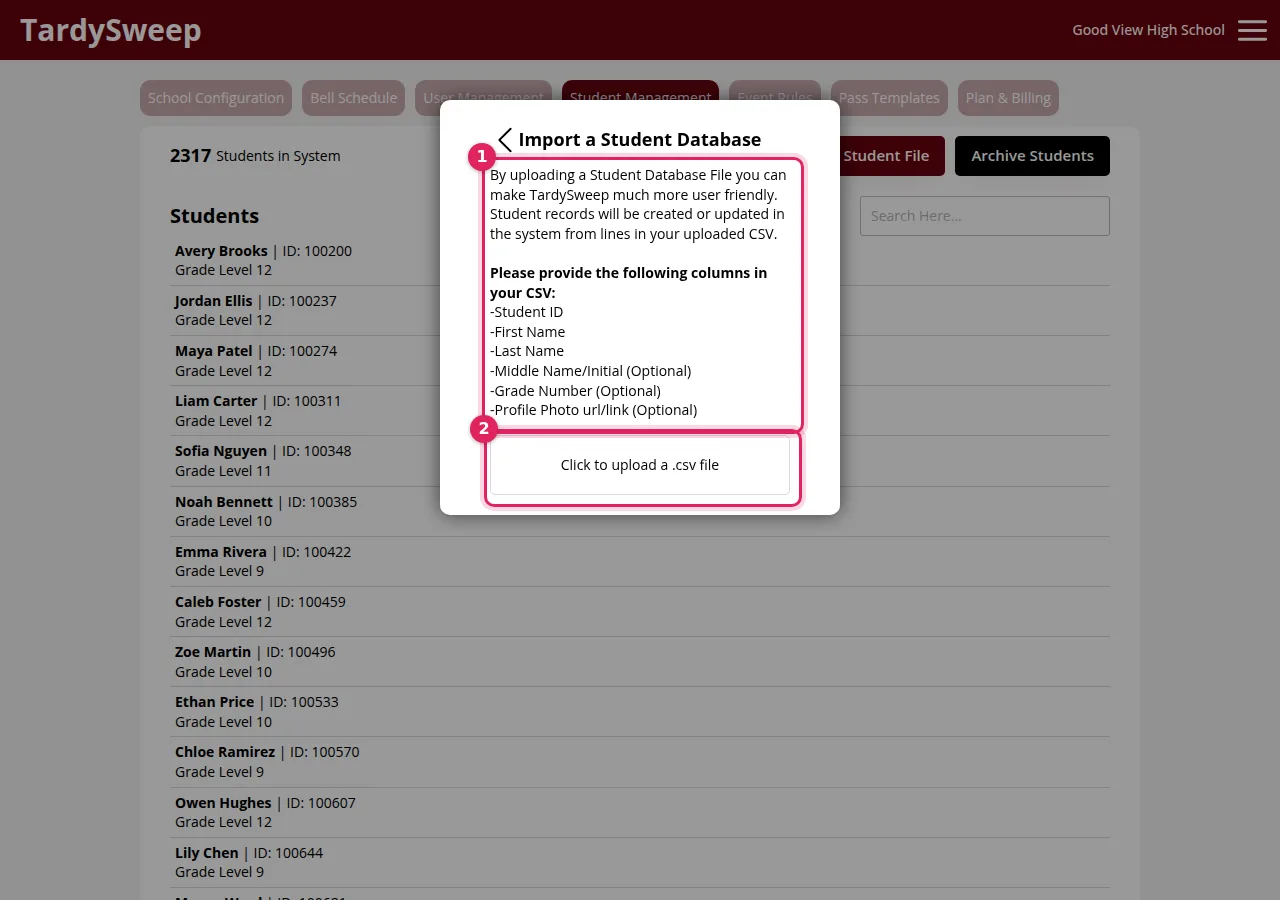
Task: Click the Archive Students button
Action: point(1032,156)
